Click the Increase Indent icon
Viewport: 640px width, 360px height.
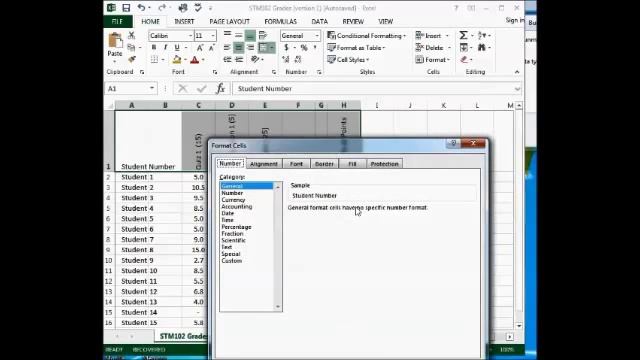(x=239, y=60)
